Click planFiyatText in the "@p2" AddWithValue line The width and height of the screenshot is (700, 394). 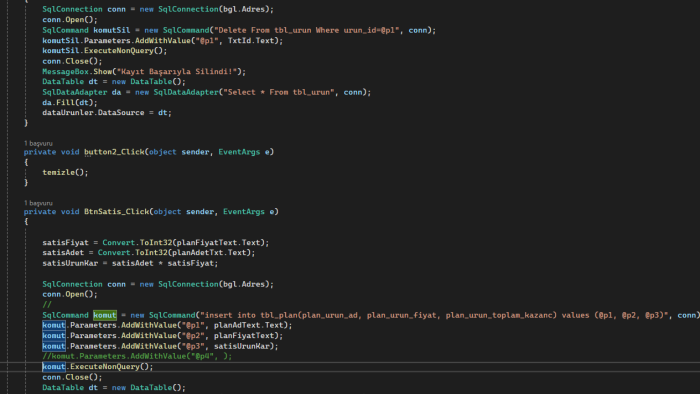coord(244,336)
